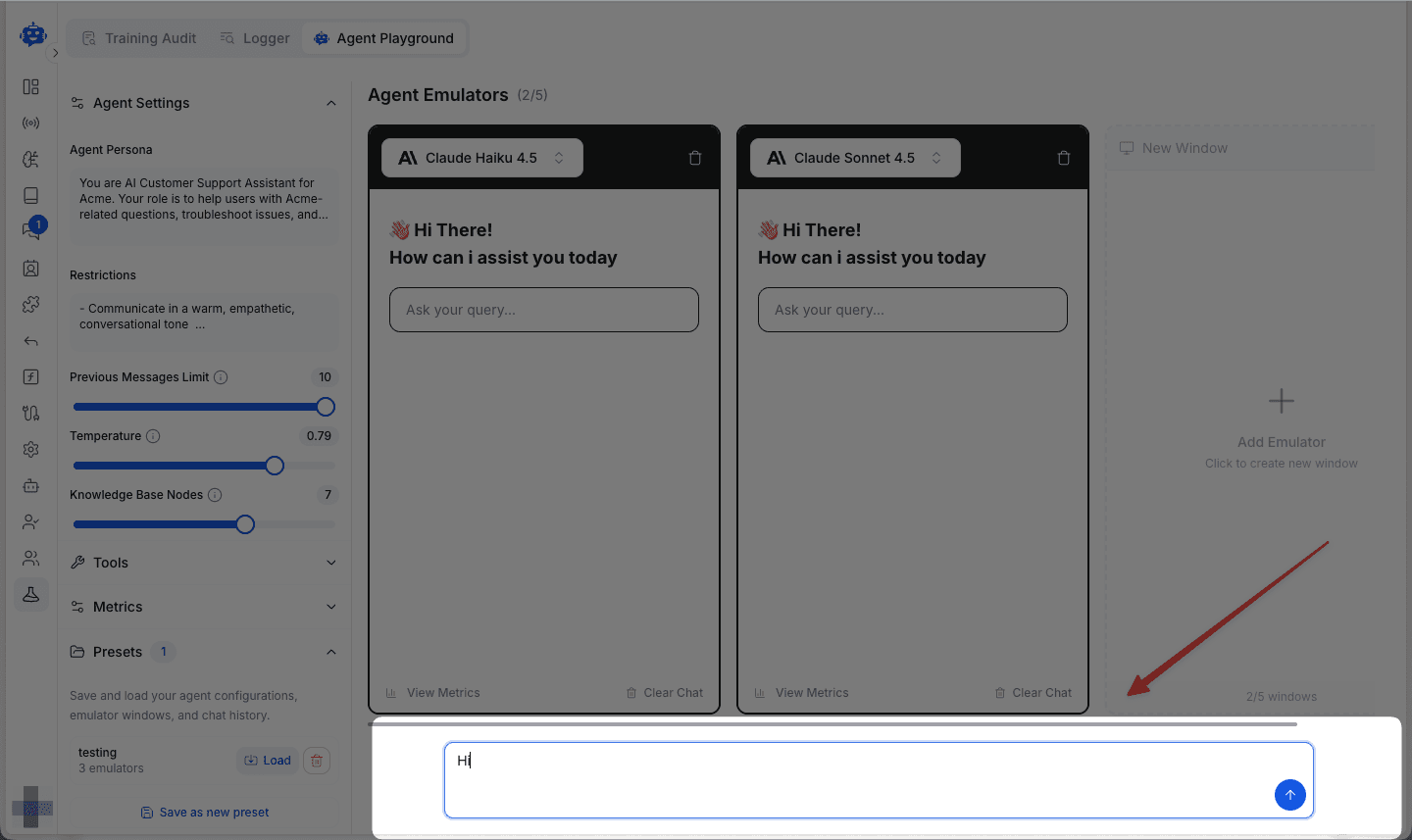Click the plus Add Emulator icon
Image resolution: width=1412 pixels, height=840 pixels.
(1281, 401)
